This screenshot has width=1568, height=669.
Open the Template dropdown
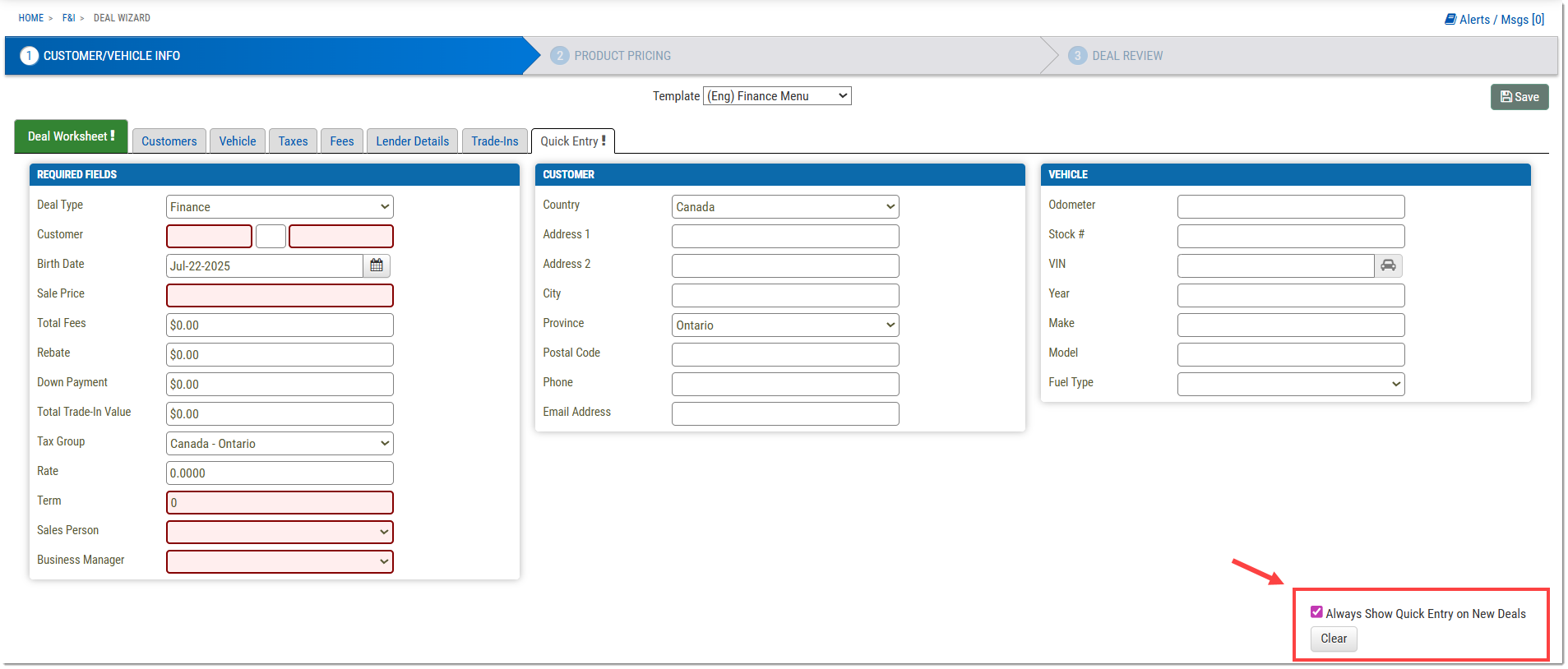tap(777, 96)
